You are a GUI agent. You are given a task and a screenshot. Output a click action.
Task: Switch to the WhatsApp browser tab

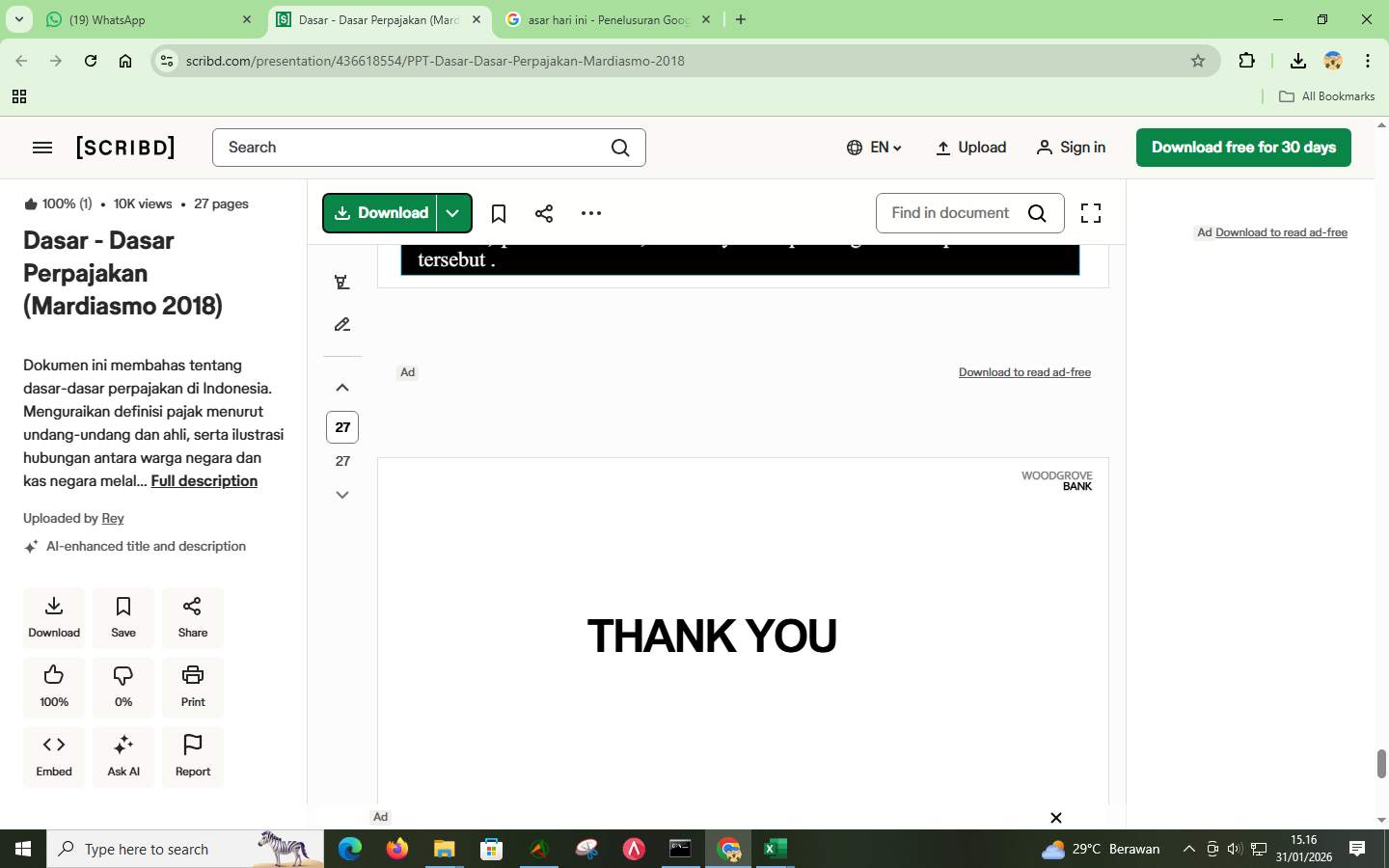coord(145,19)
